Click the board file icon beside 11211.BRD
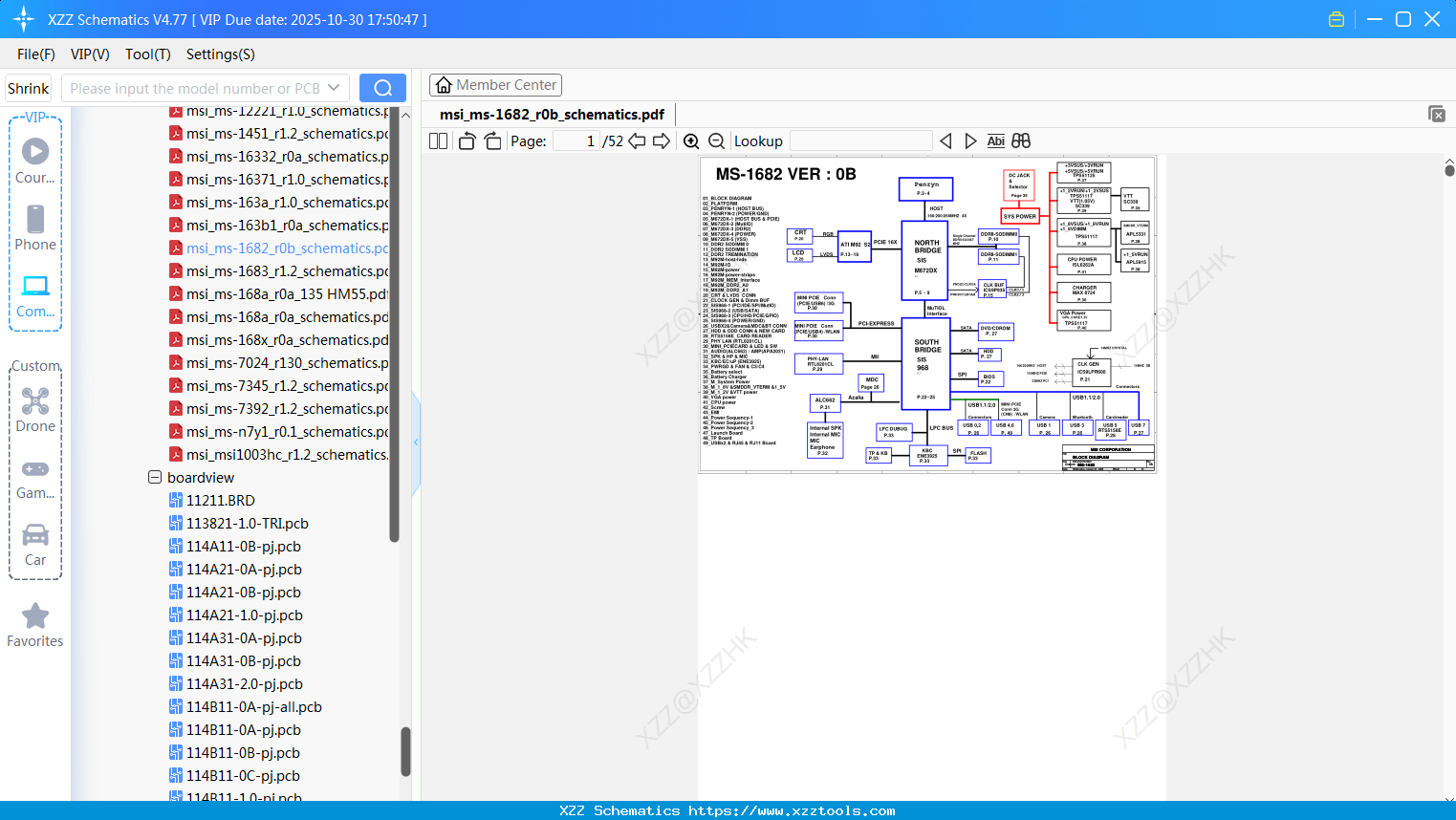 click(x=176, y=501)
